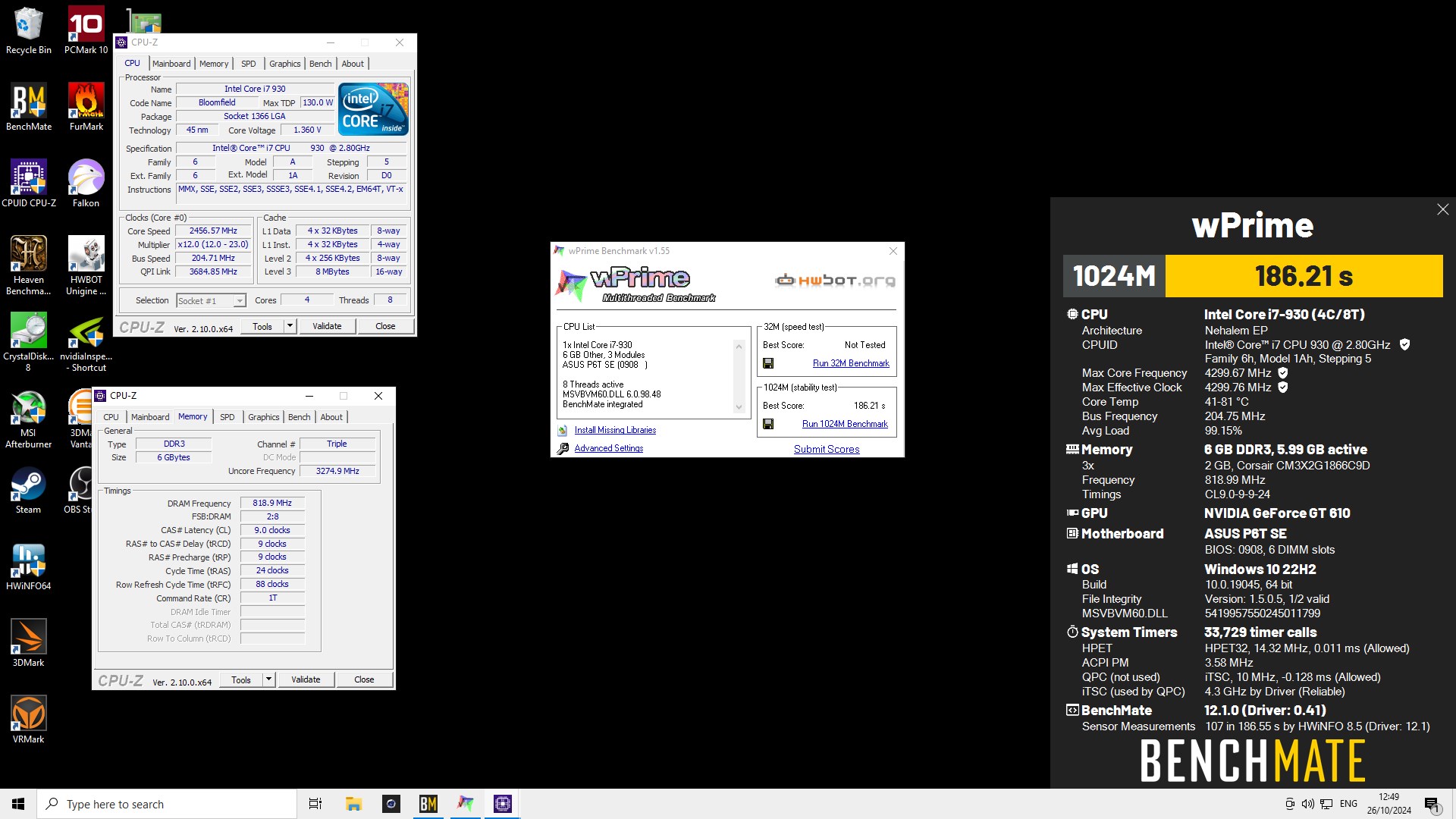The width and height of the screenshot is (1456, 819).
Task: Launch HWBOT Unigine shortcut
Action: click(86, 265)
